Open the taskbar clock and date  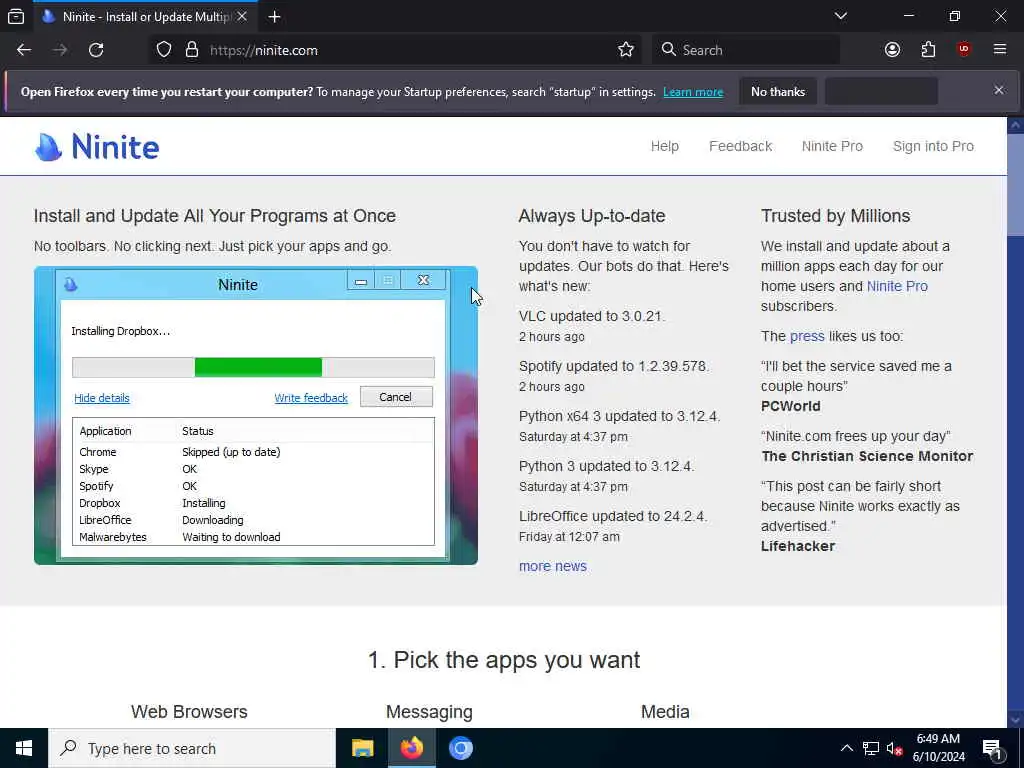pyautogui.click(x=938, y=748)
